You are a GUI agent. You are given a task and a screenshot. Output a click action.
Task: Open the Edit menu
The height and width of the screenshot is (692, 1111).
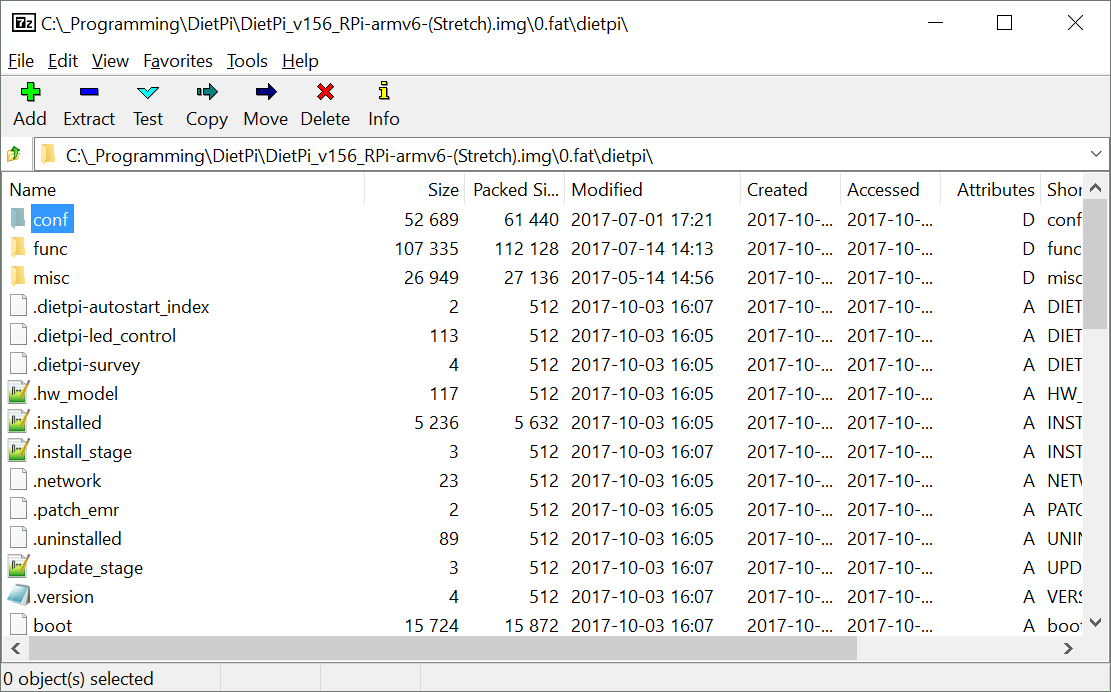pos(62,61)
